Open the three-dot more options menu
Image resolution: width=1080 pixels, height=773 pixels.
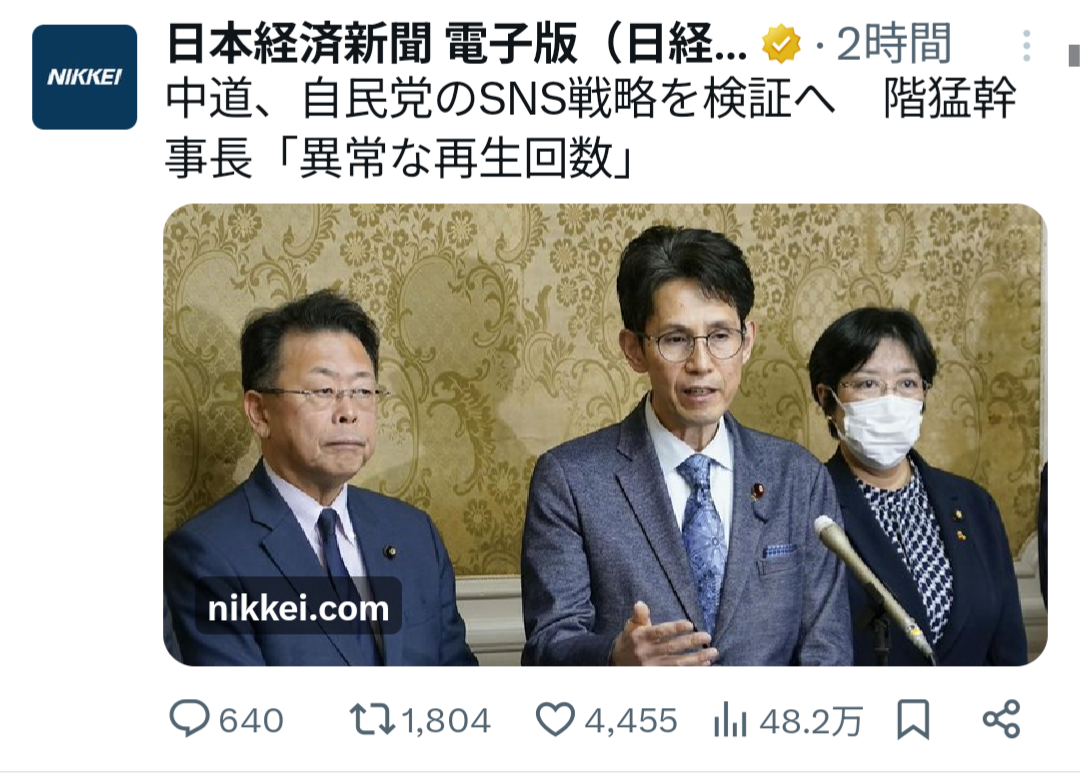point(1026,46)
